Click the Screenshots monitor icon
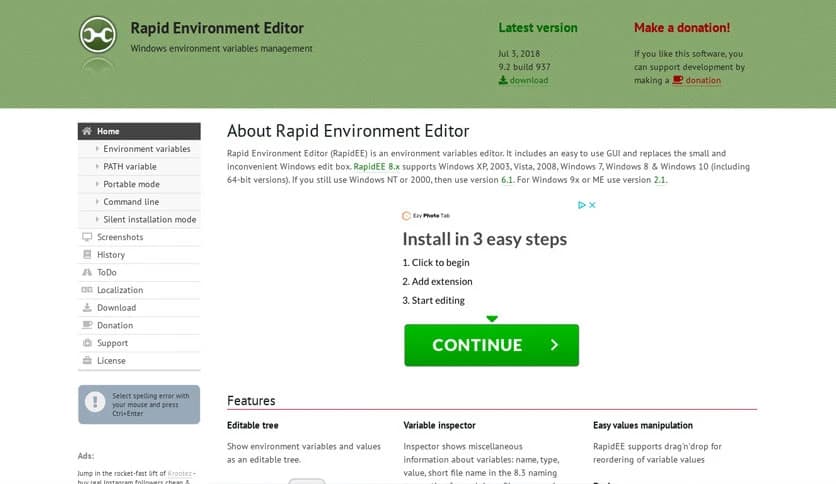The width and height of the screenshot is (836, 484). (x=87, y=237)
